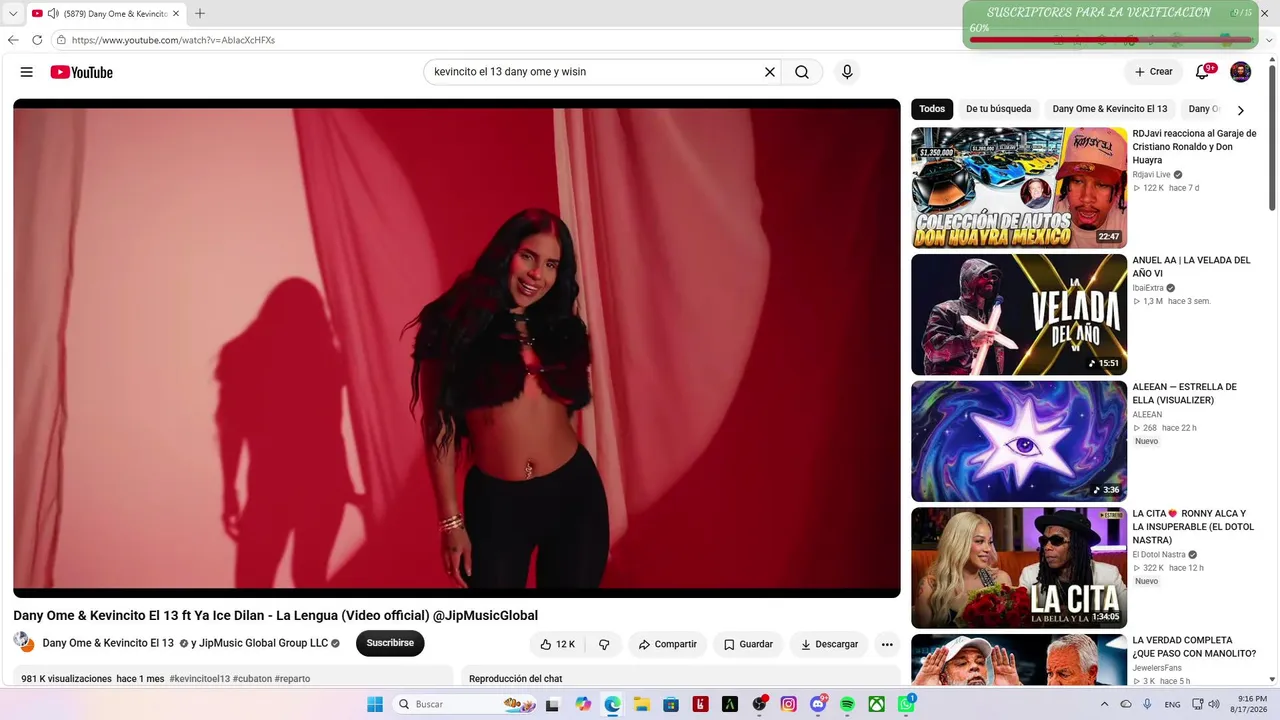This screenshot has height=720, width=1280.
Task: Visit the Rdjavi Live channel
Action: point(1151,175)
